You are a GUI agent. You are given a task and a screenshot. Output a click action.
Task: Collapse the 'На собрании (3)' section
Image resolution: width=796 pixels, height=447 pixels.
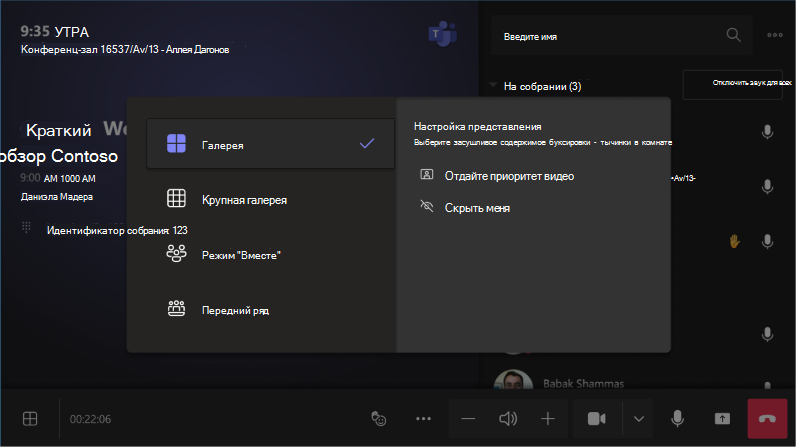point(493,85)
